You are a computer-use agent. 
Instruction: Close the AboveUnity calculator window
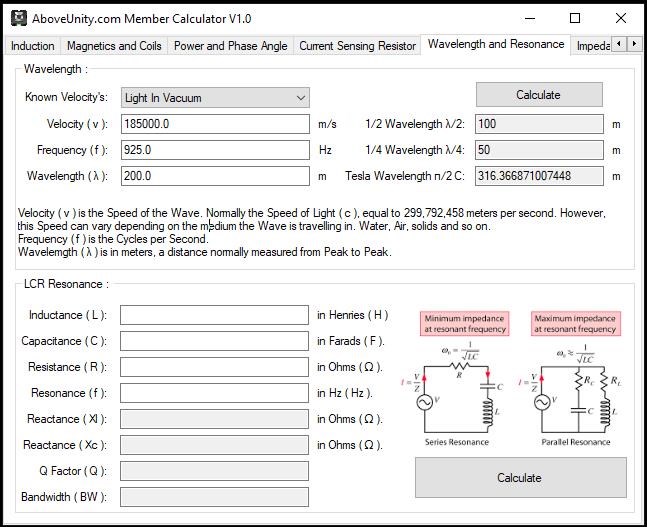coord(621,18)
